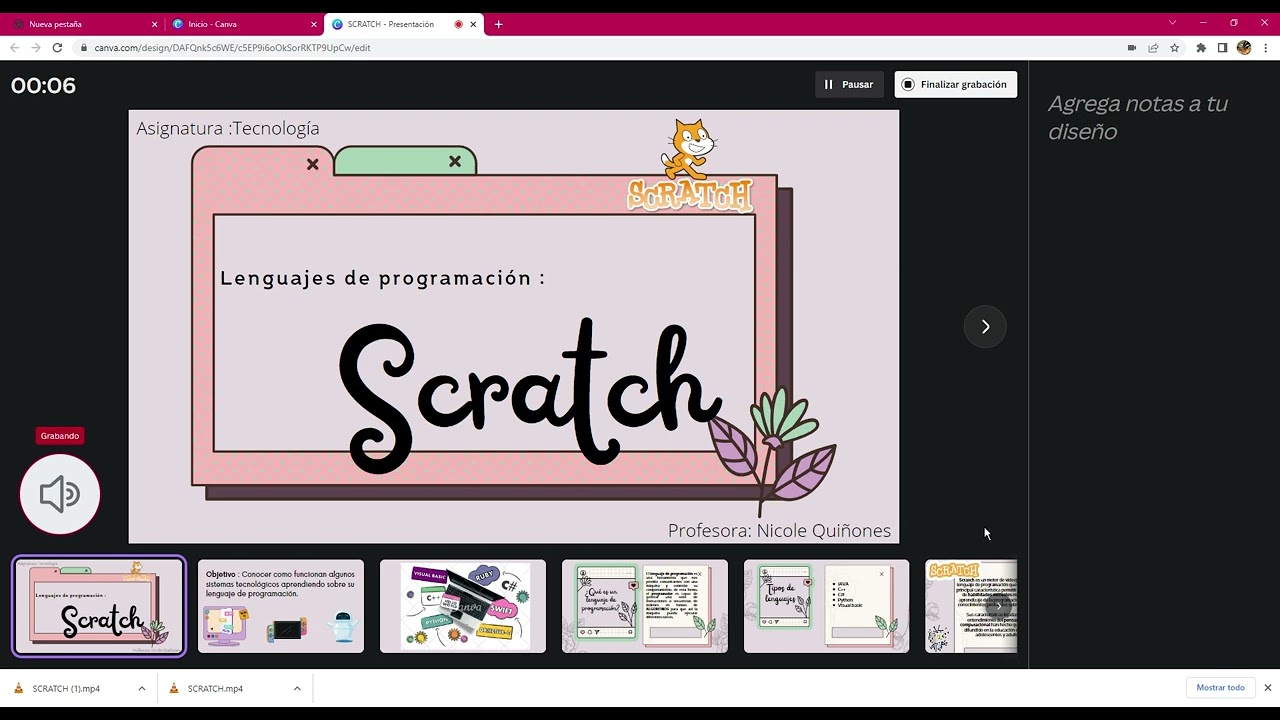Open a new browser tab with plus

coord(498,24)
